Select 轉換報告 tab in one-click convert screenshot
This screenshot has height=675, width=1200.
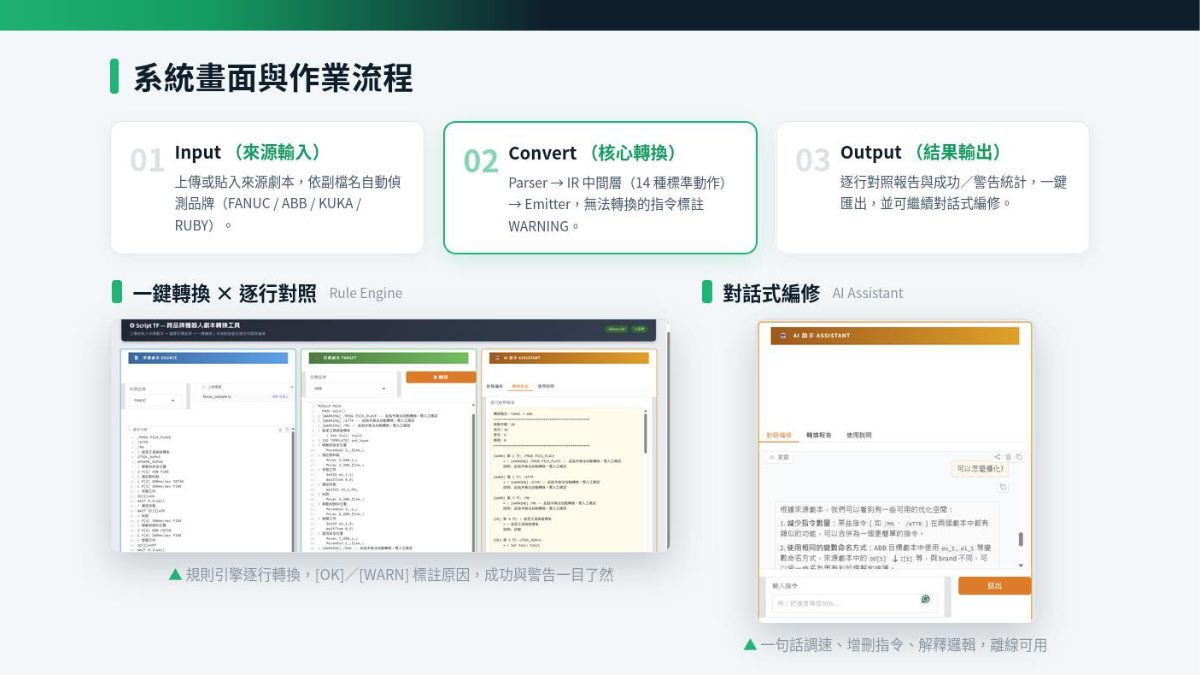(520, 386)
